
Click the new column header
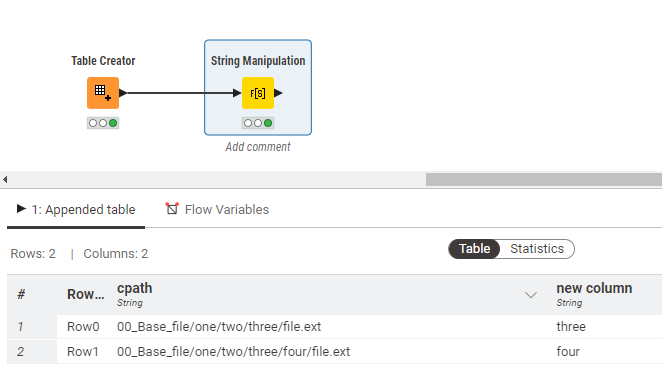click(x=594, y=288)
